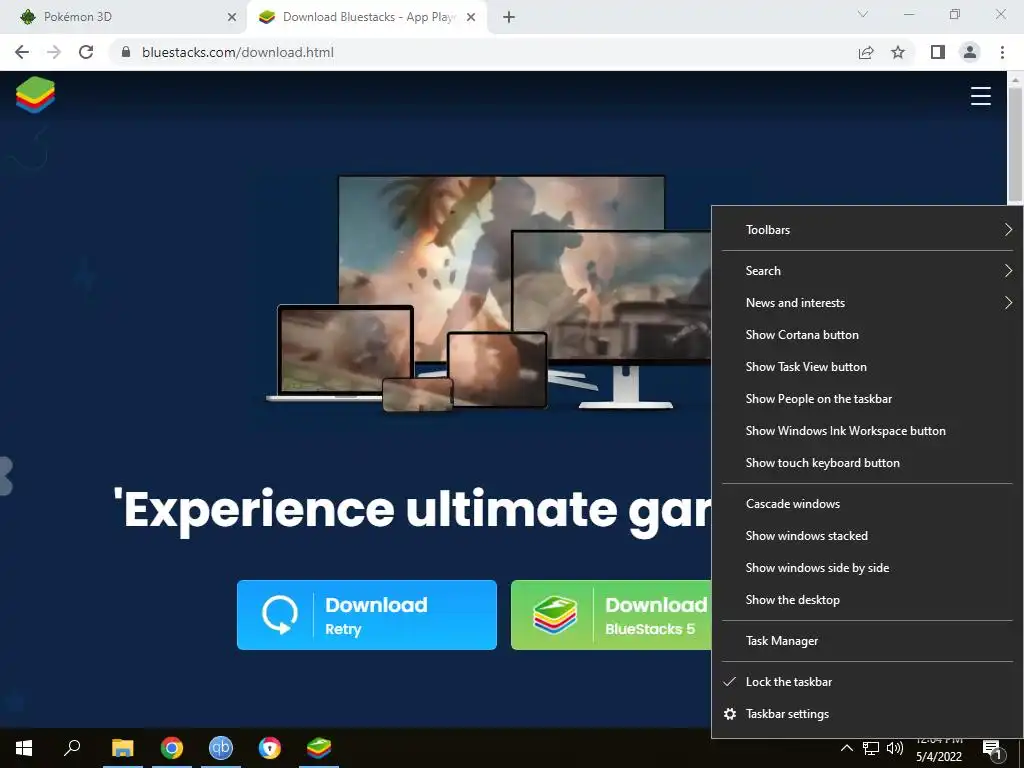Open Task Manager from context menu
1024x768 pixels.
coord(867,641)
